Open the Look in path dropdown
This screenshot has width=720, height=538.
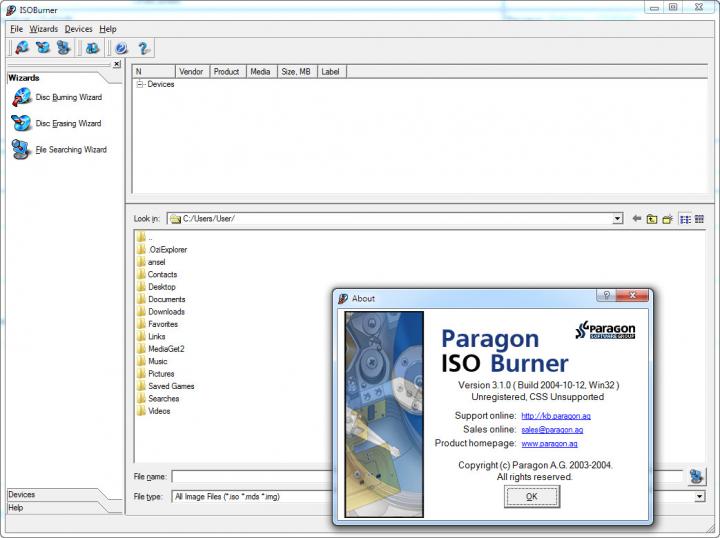tap(617, 219)
